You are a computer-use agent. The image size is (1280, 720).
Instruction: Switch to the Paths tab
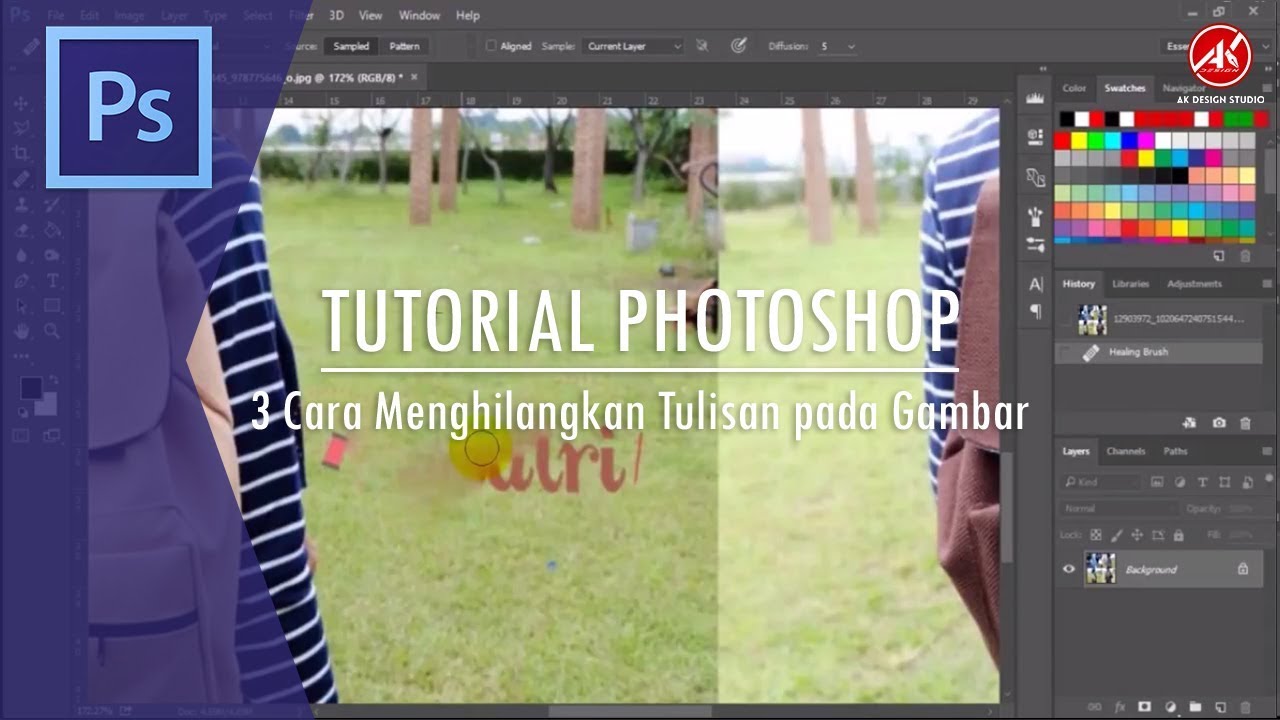(1176, 452)
